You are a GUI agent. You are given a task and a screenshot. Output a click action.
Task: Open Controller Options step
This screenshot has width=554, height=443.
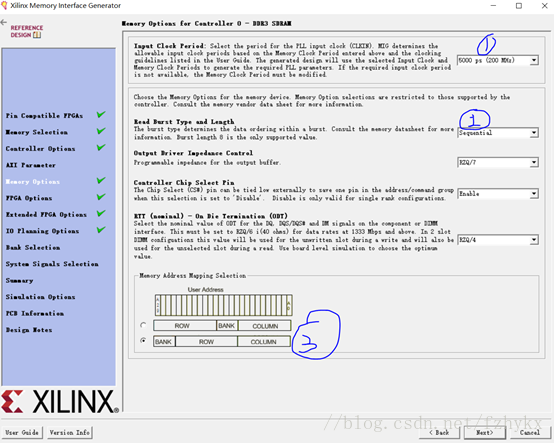(x=40, y=149)
